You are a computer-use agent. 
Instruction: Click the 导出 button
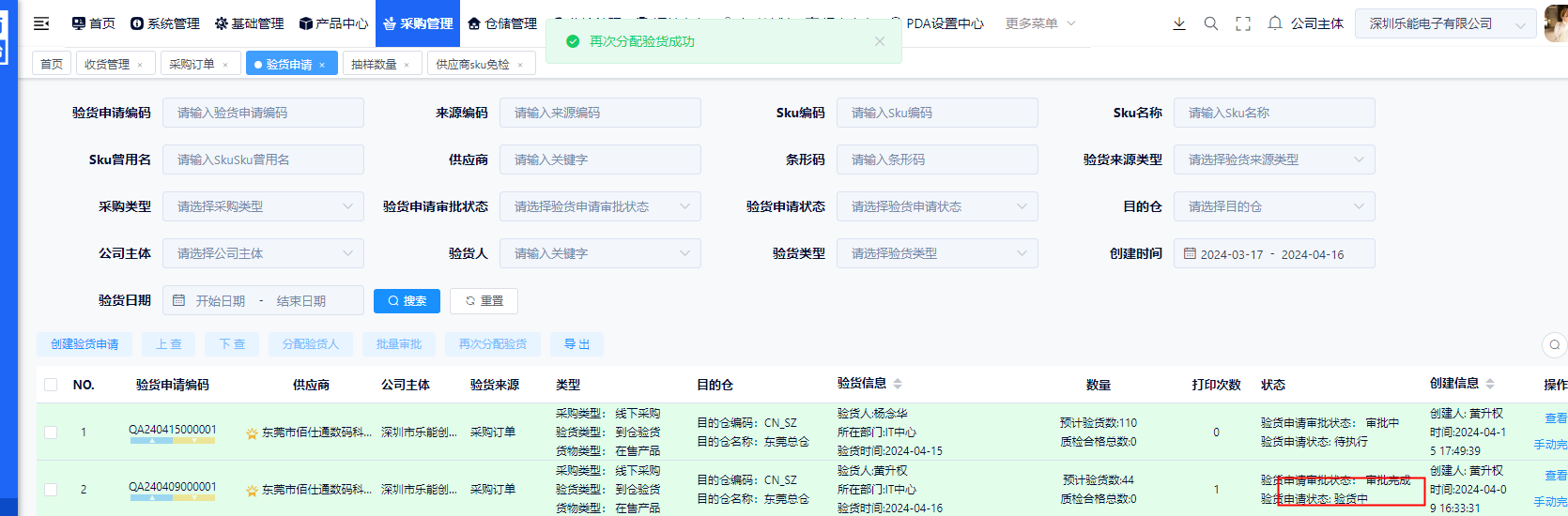[x=576, y=344]
